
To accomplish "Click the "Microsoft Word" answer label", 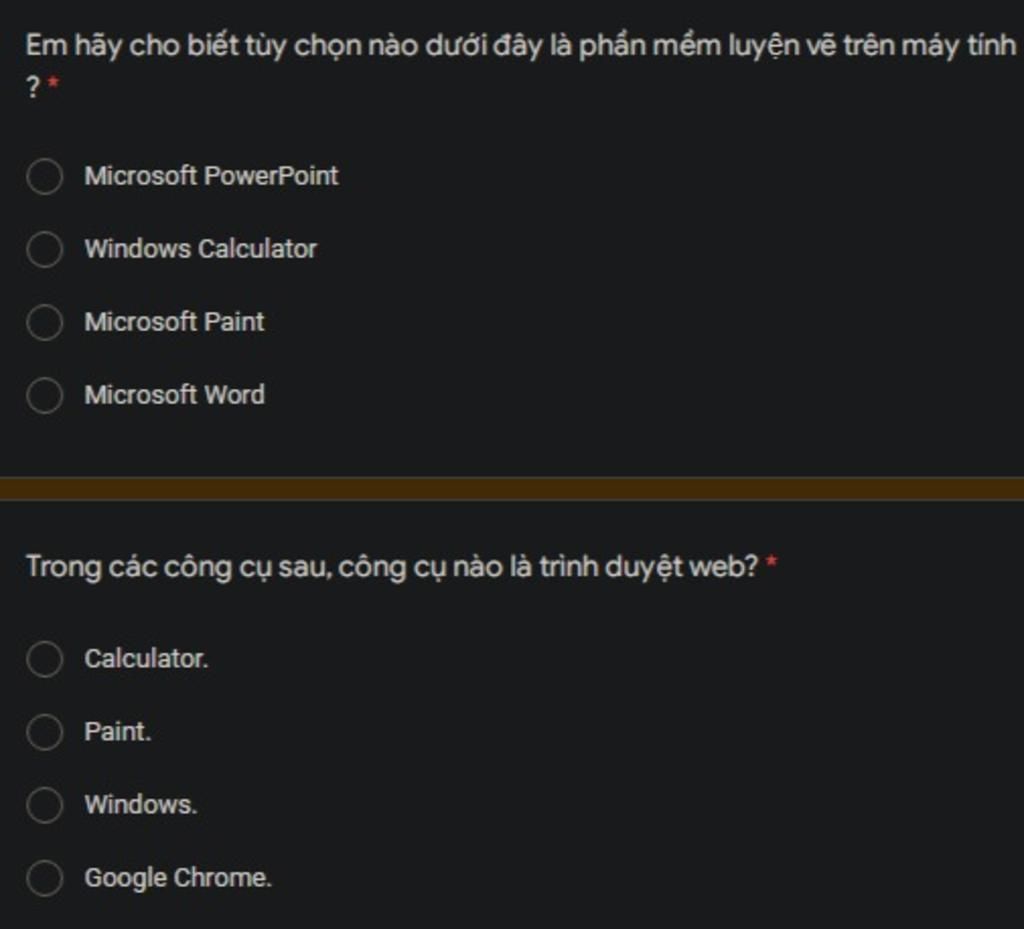I will tap(174, 395).
